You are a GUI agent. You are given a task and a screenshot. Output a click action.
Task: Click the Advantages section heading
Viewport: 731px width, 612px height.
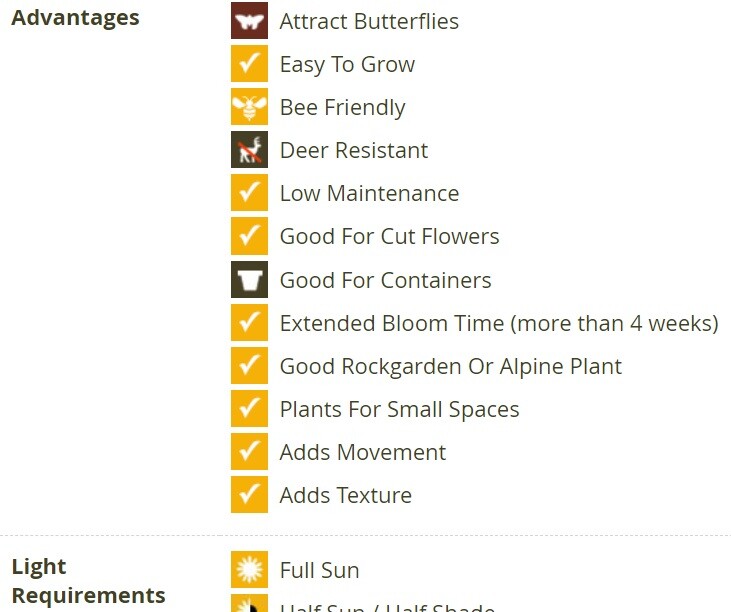[75, 18]
